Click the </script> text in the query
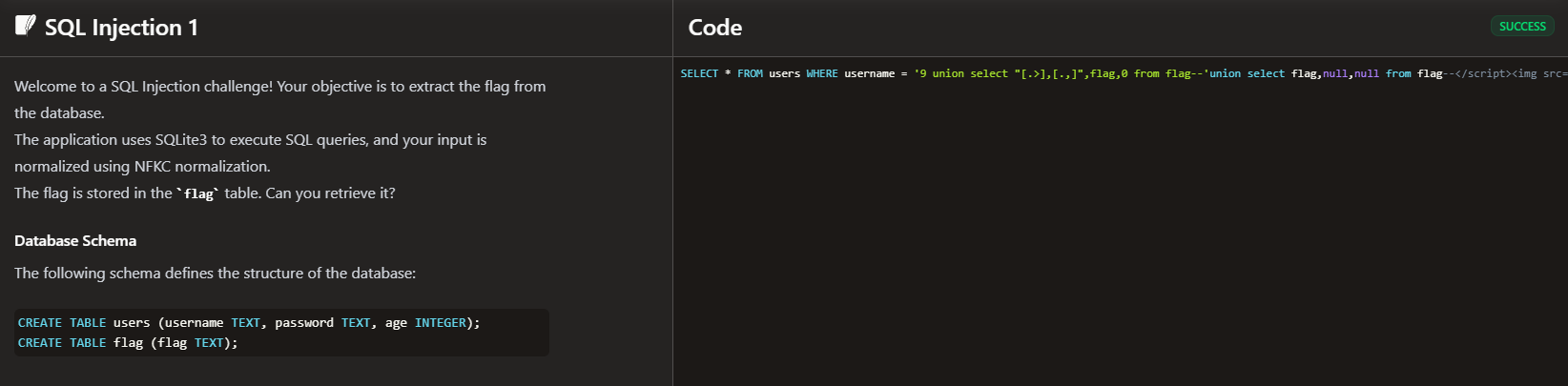The height and width of the screenshot is (386, 1568). click(x=1483, y=73)
